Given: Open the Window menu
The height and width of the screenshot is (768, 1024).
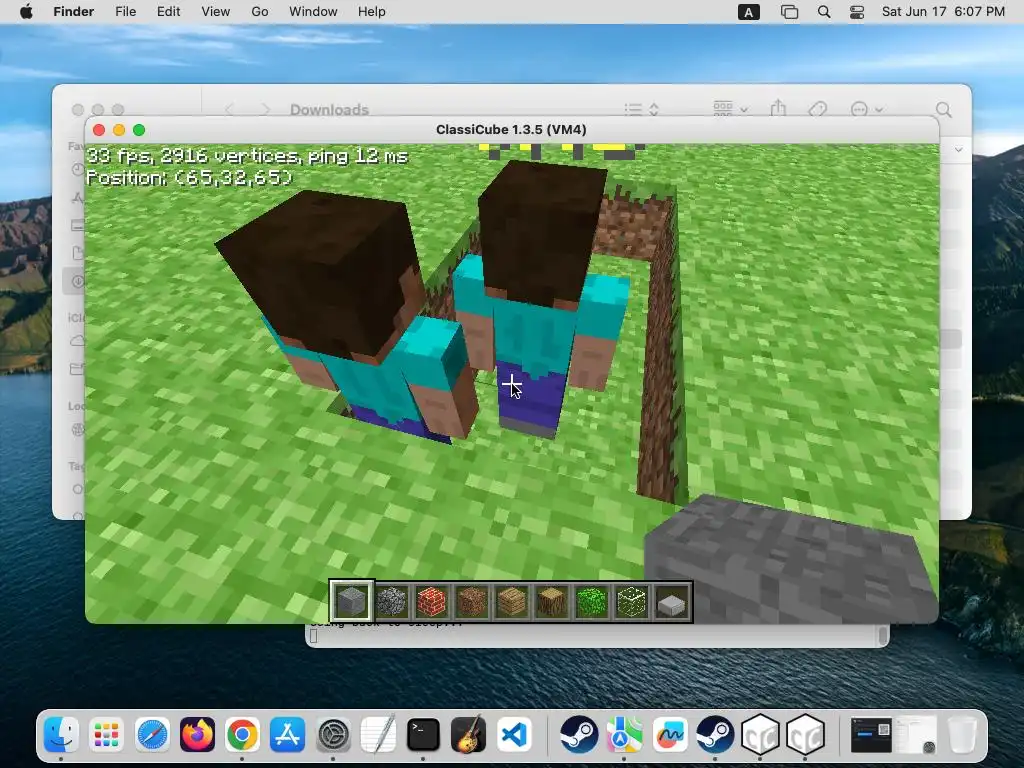Looking at the screenshot, I should click(x=313, y=12).
